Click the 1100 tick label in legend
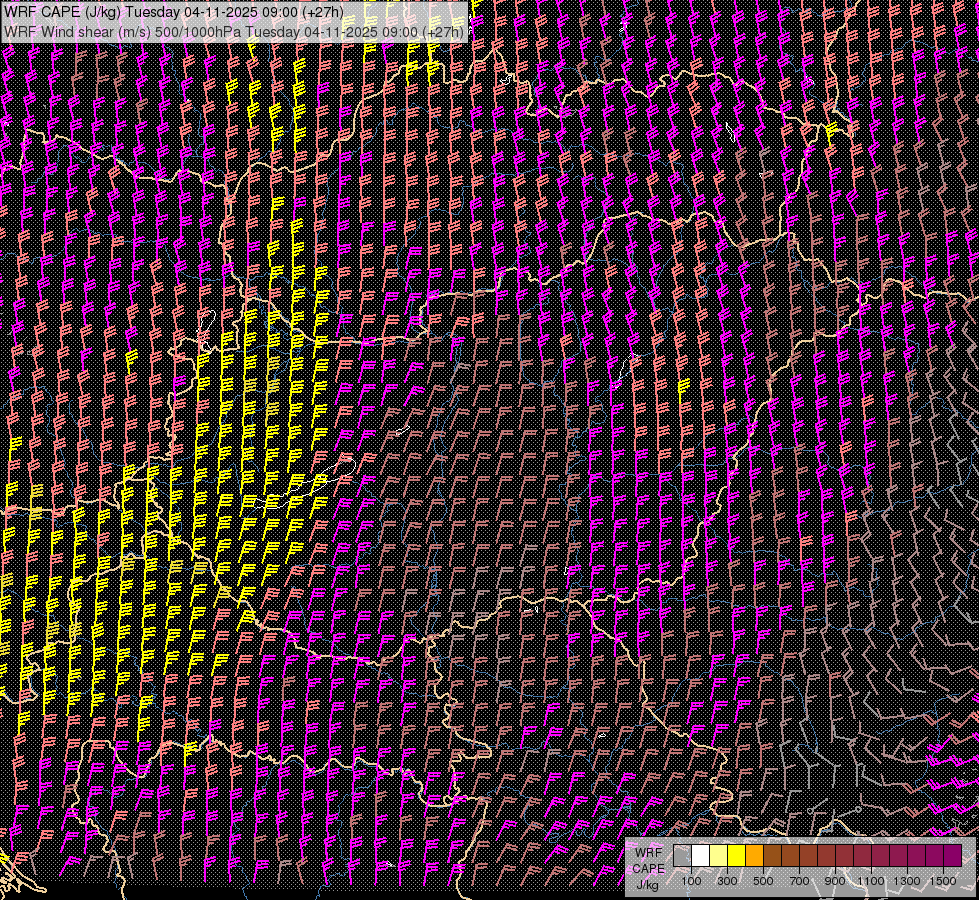The width and height of the screenshot is (979, 900). (x=870, y=881)
